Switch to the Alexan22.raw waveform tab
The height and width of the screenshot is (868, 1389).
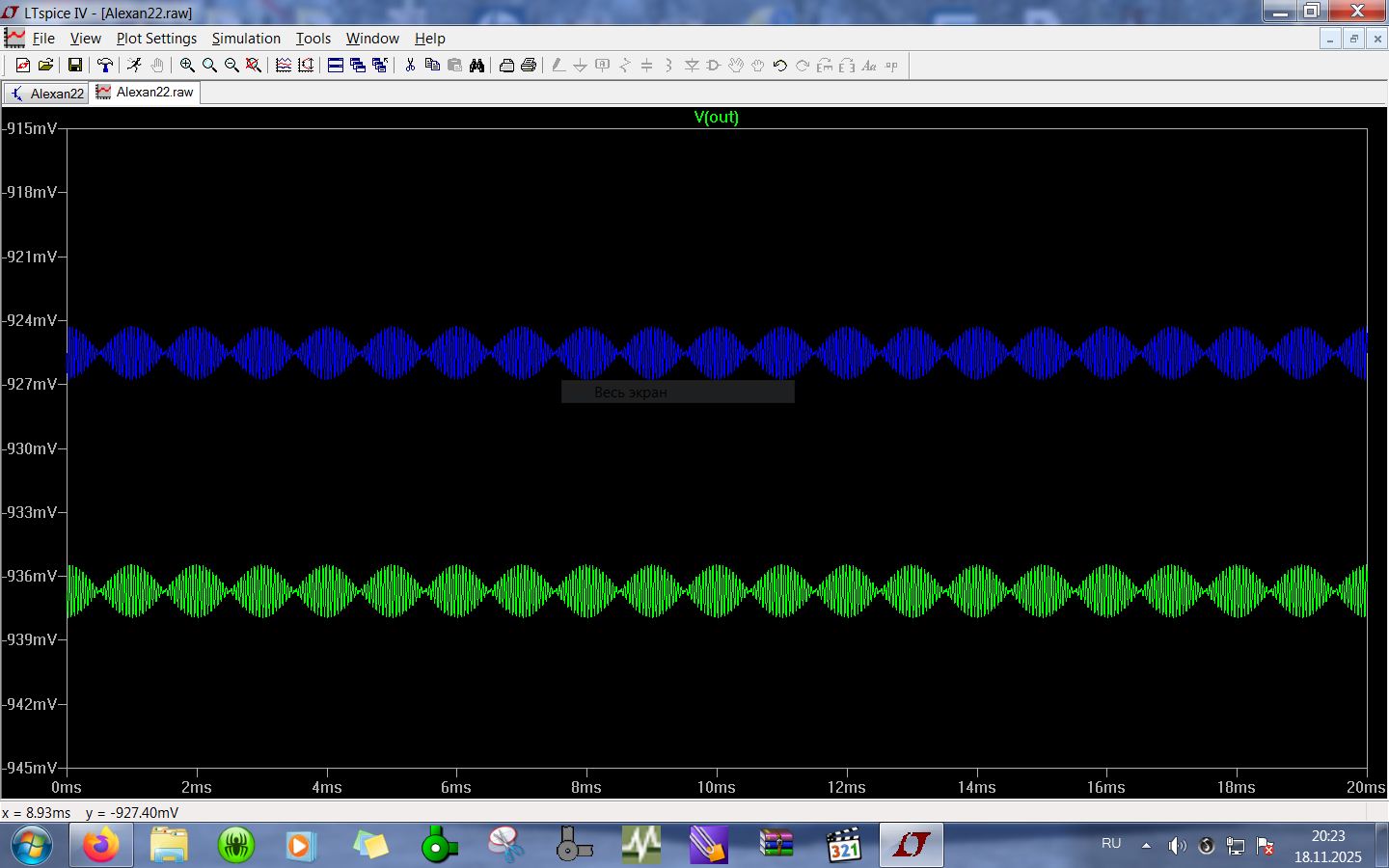[x=146, y=93]
